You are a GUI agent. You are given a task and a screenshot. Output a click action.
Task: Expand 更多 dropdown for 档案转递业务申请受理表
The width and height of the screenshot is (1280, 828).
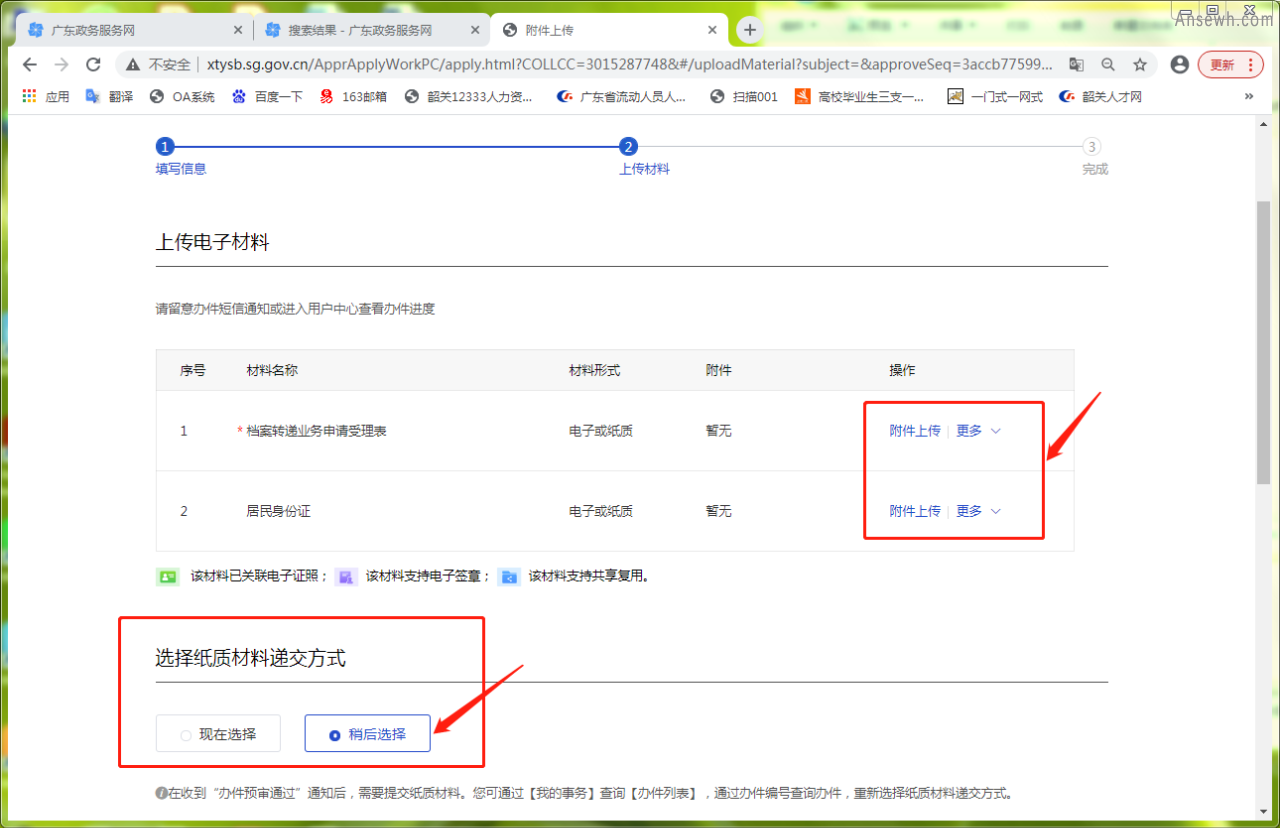[978, 431]
